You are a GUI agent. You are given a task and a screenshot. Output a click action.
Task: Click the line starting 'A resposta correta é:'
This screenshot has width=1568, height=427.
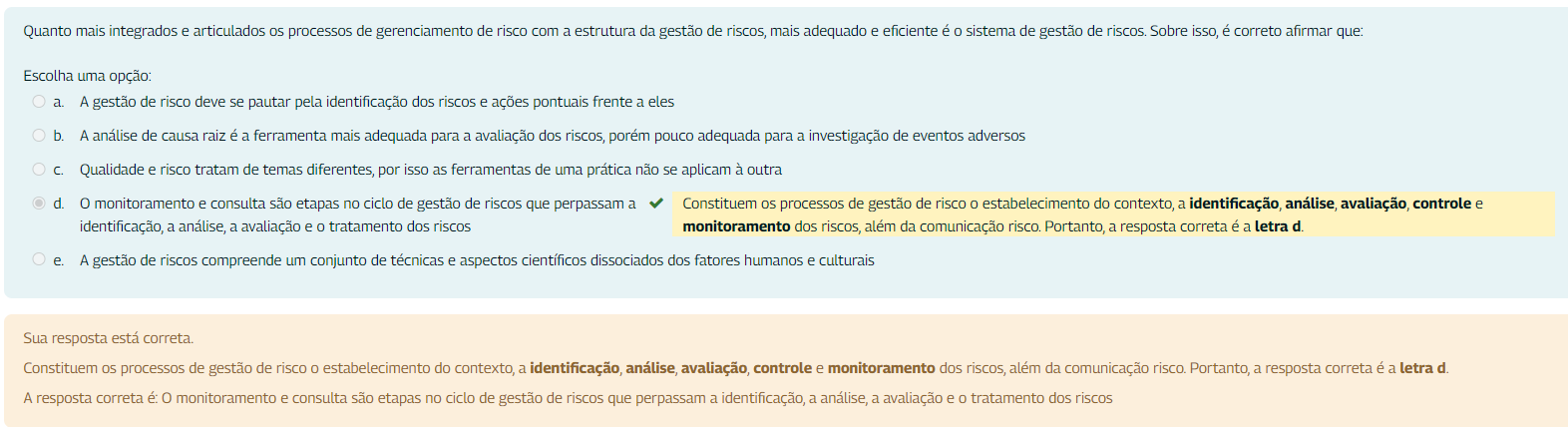(568, 398)
